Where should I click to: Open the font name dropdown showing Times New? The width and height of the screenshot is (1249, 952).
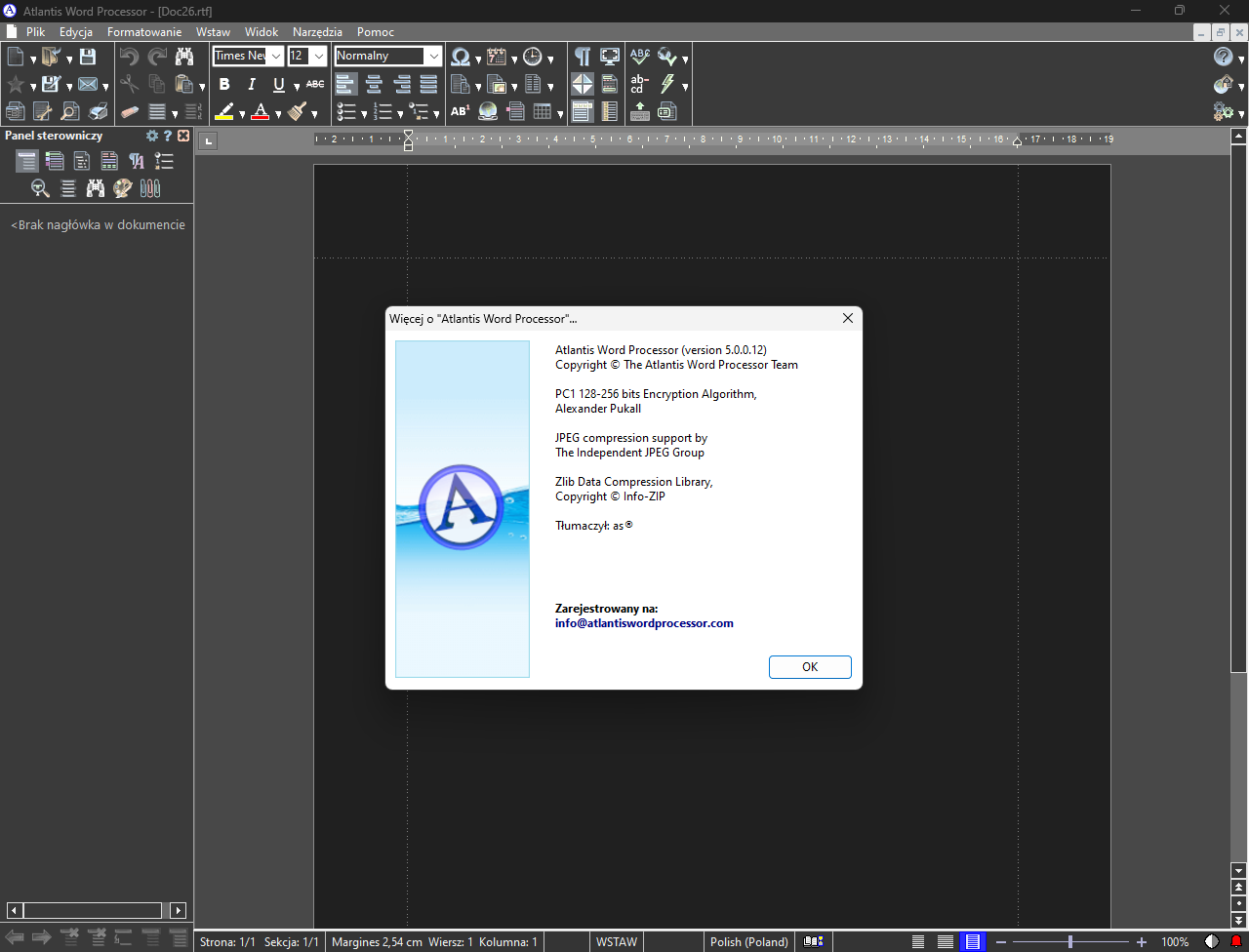275,57
